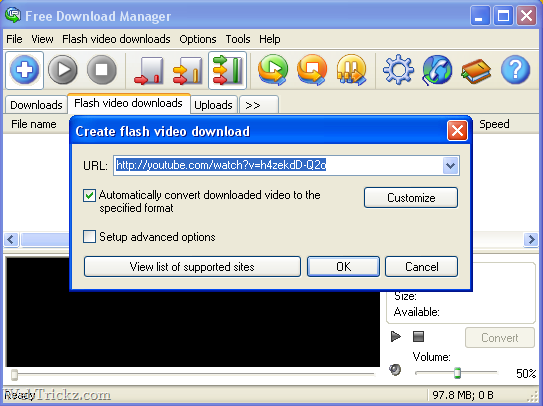543x406 pixels.
Task: Enable the Setup advanced options checkbox
Action: point(89,237)
